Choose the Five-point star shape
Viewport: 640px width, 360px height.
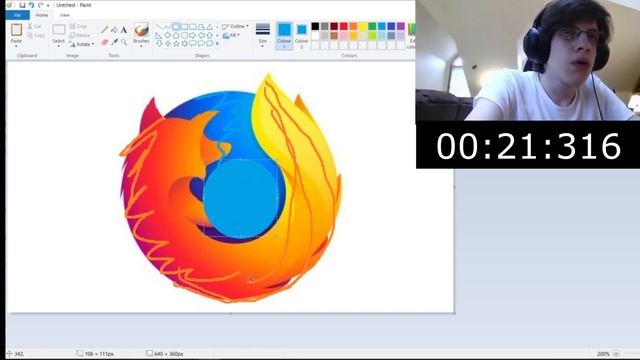coord(176,43)
